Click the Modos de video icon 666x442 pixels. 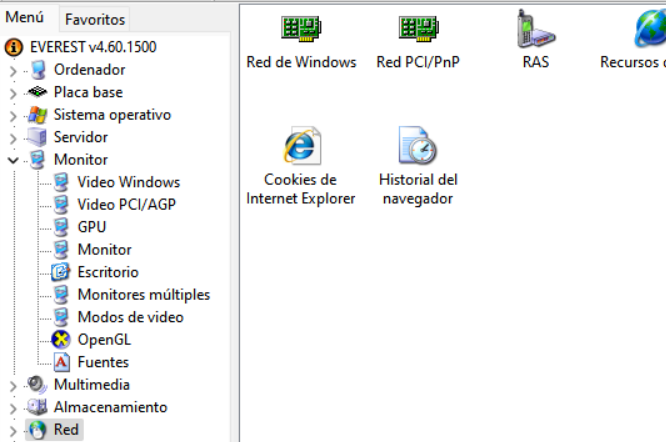[61, 317]
